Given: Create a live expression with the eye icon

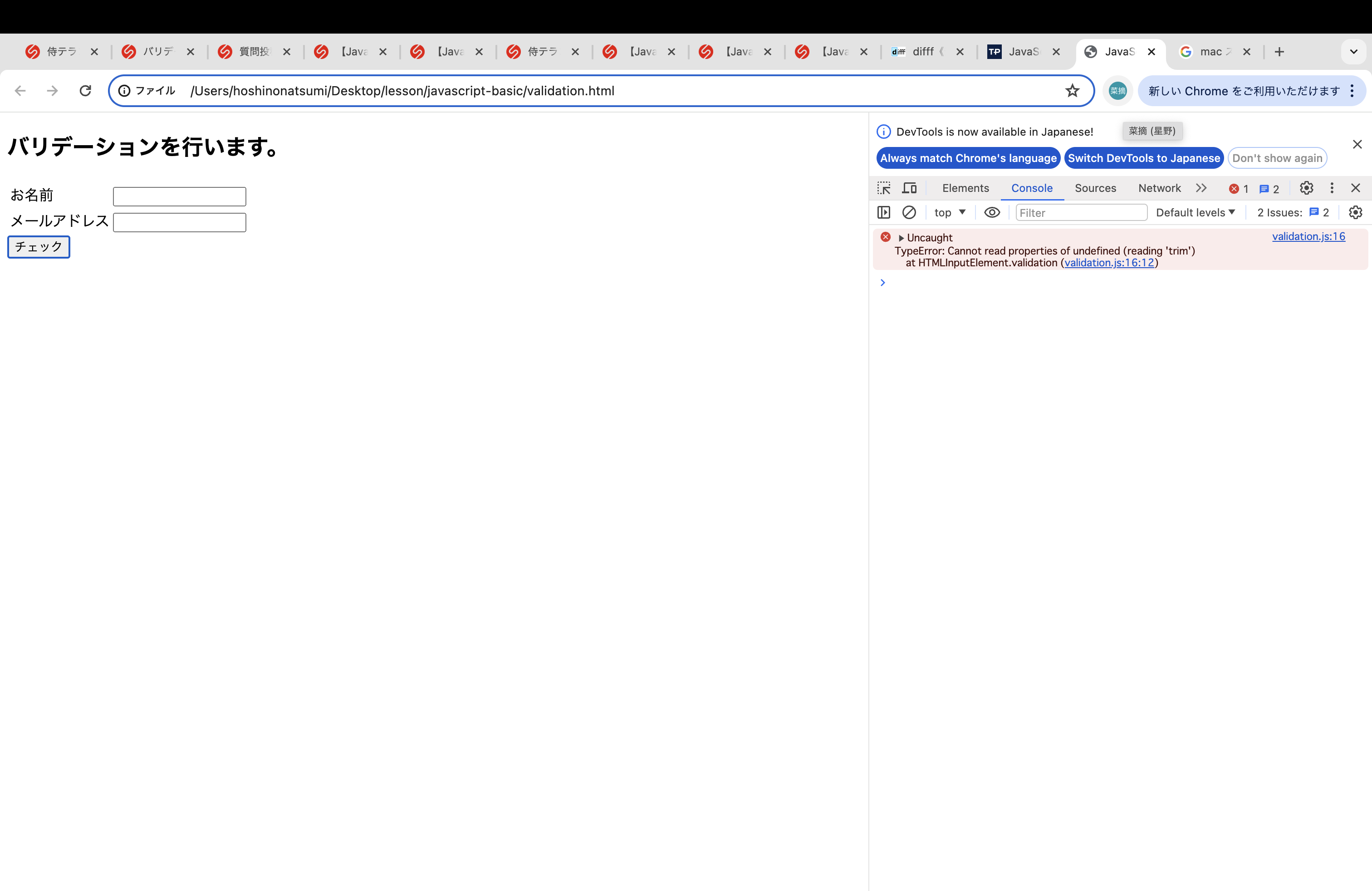Looking at the screenshot, I should (x=992, y=213).
